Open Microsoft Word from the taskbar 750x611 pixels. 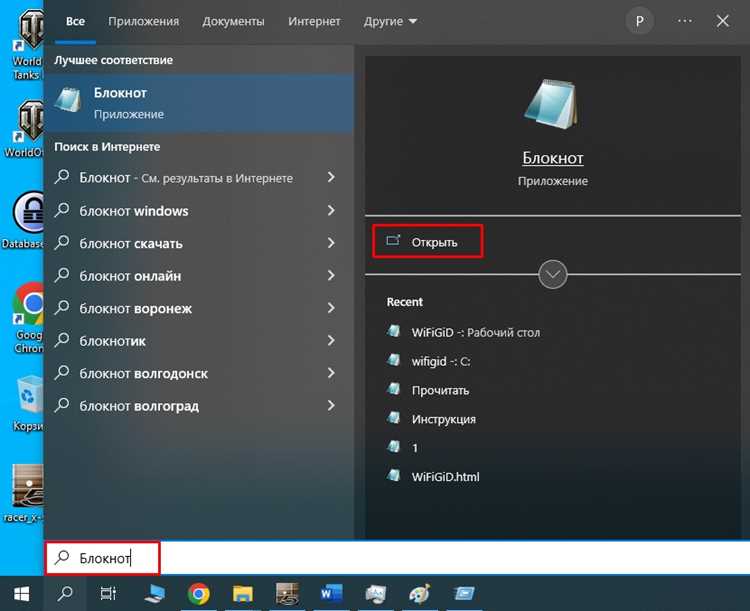click(331, 594)
